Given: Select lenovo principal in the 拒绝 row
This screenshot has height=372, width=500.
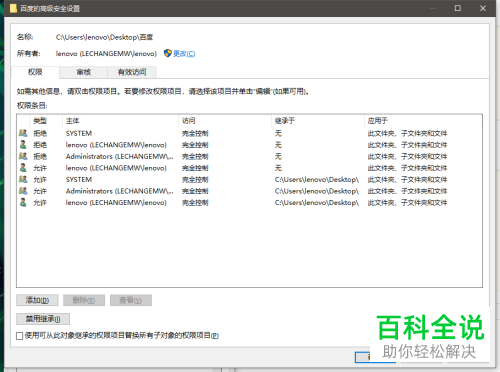Looking at the screenshot, I should (116, 145).
